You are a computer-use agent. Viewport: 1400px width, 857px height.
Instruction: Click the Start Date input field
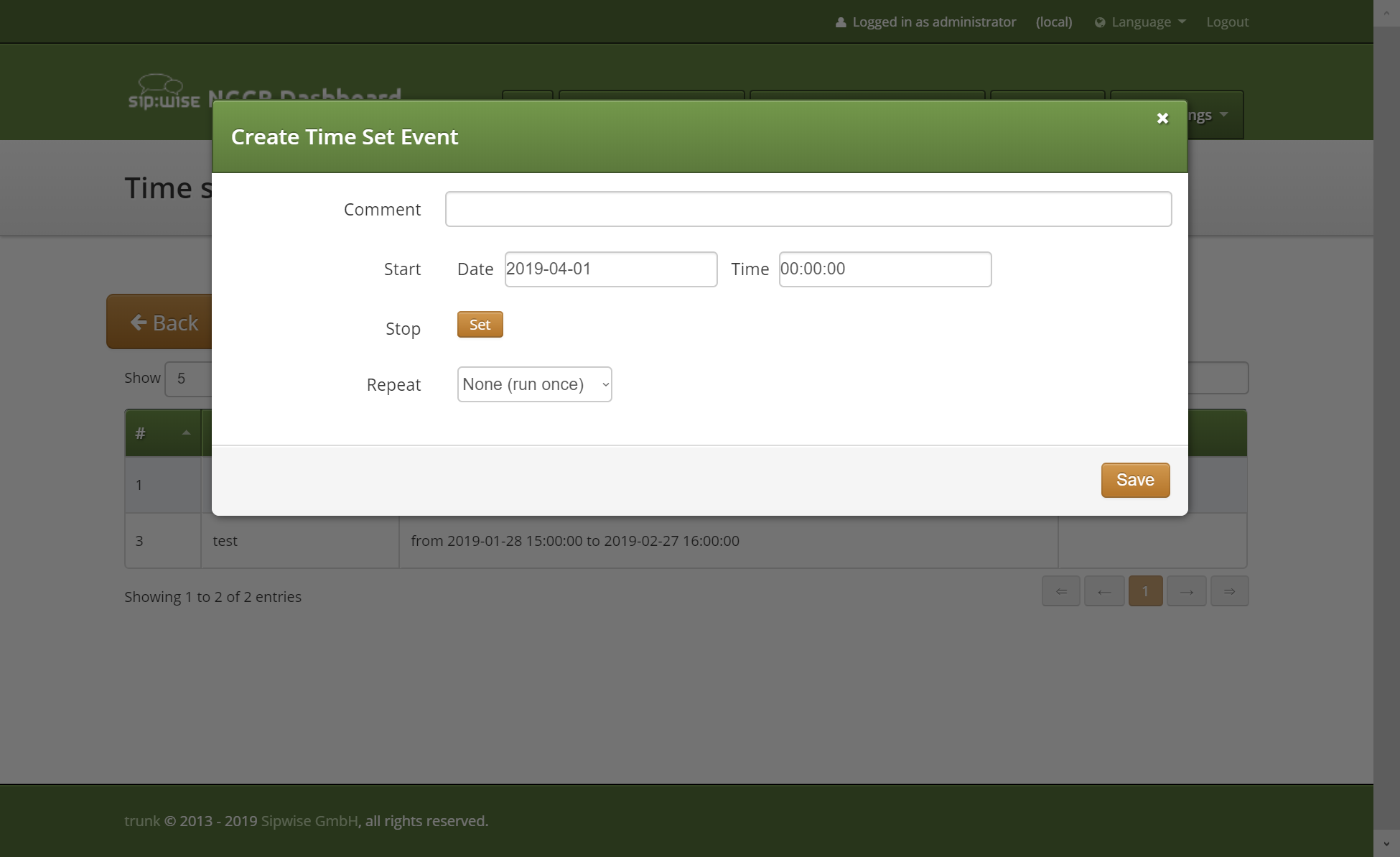610,269
